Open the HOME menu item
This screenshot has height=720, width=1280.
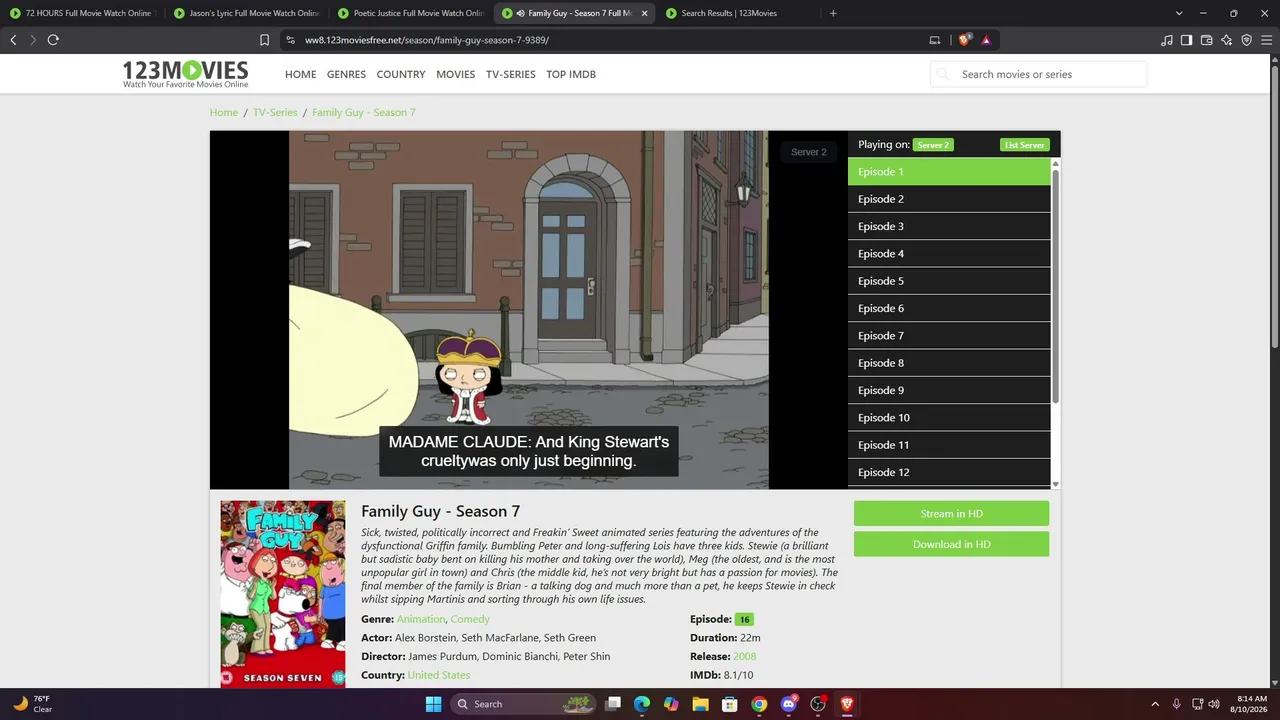(x=300, y=74)
